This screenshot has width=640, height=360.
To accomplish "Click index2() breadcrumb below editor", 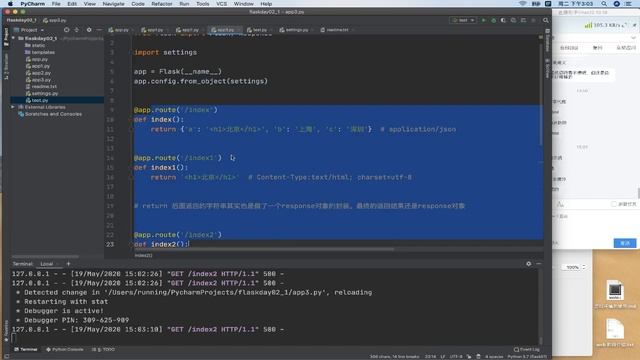I will click(143, 256).
